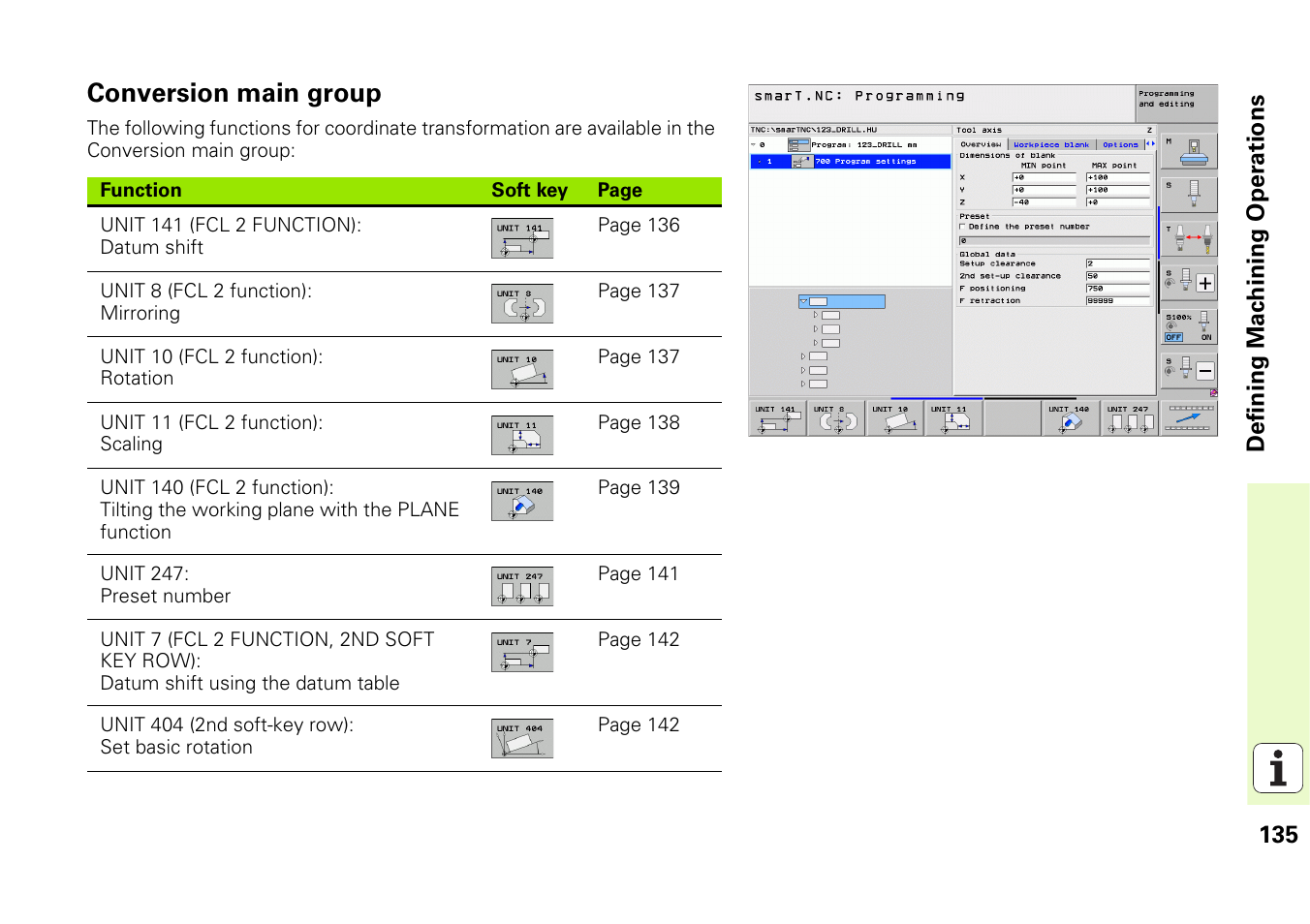The width and height of the screenshot is (1310, 924).
Task: Click Page 142 in the UNIT 404 row
Action: (639, 725)
